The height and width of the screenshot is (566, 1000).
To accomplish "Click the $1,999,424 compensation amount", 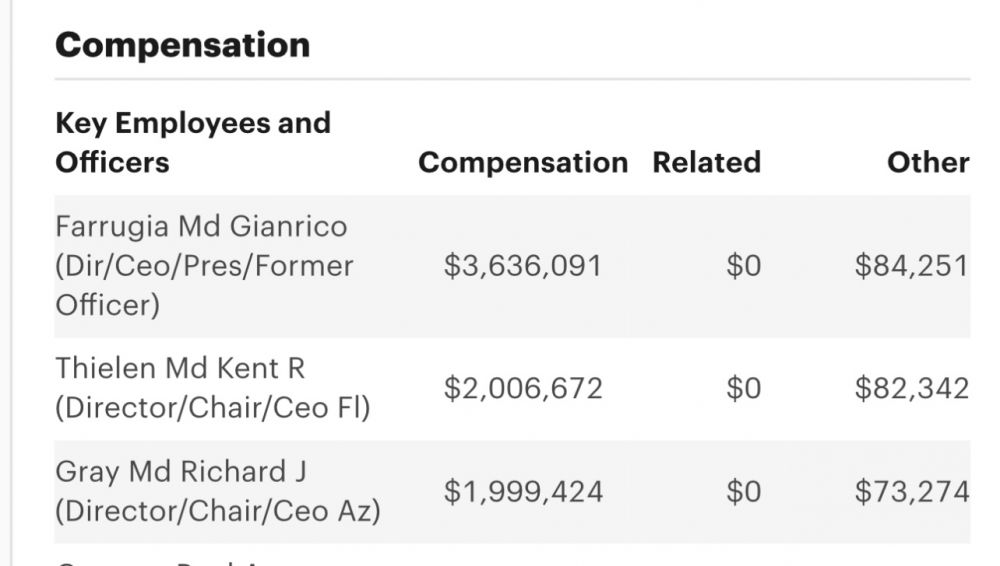I will tap(523, 491).
